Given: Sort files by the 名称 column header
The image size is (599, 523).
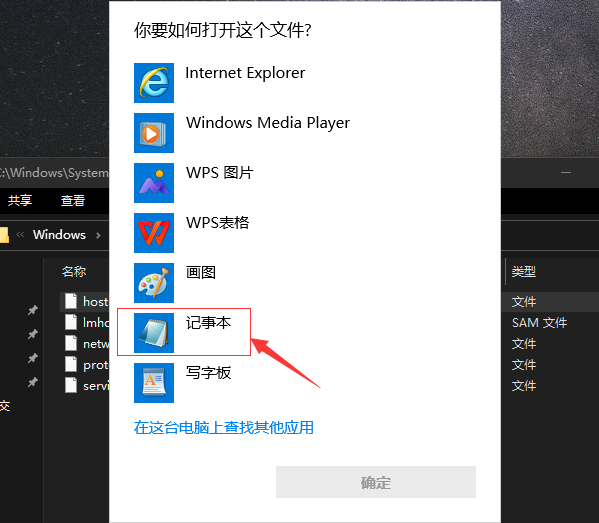Looking at the screenshot, I should tap(74, 272).
